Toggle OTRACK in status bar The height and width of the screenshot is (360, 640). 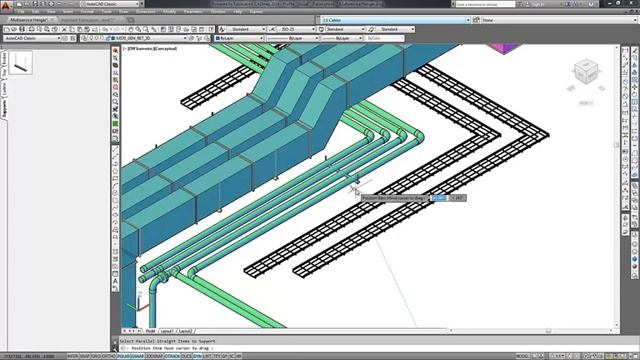pos(172,356)
